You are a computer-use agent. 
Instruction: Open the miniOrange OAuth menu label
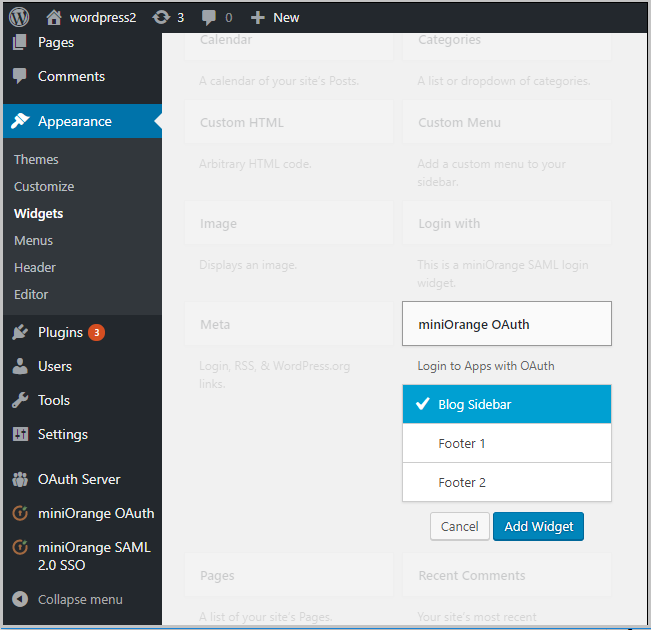pos(96,513)
